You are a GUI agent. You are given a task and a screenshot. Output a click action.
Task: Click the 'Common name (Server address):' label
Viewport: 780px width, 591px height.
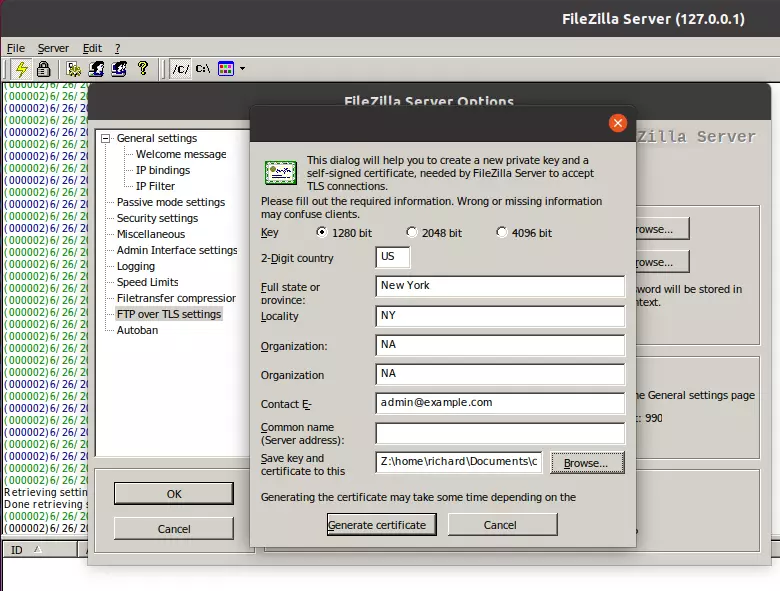pos(302,433)
